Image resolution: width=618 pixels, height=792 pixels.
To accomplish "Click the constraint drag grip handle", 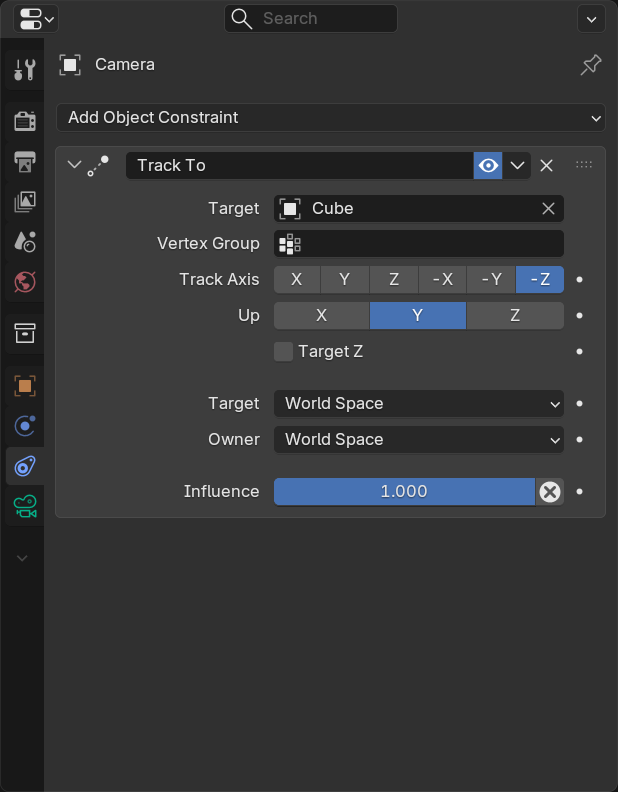I will 584,165.
